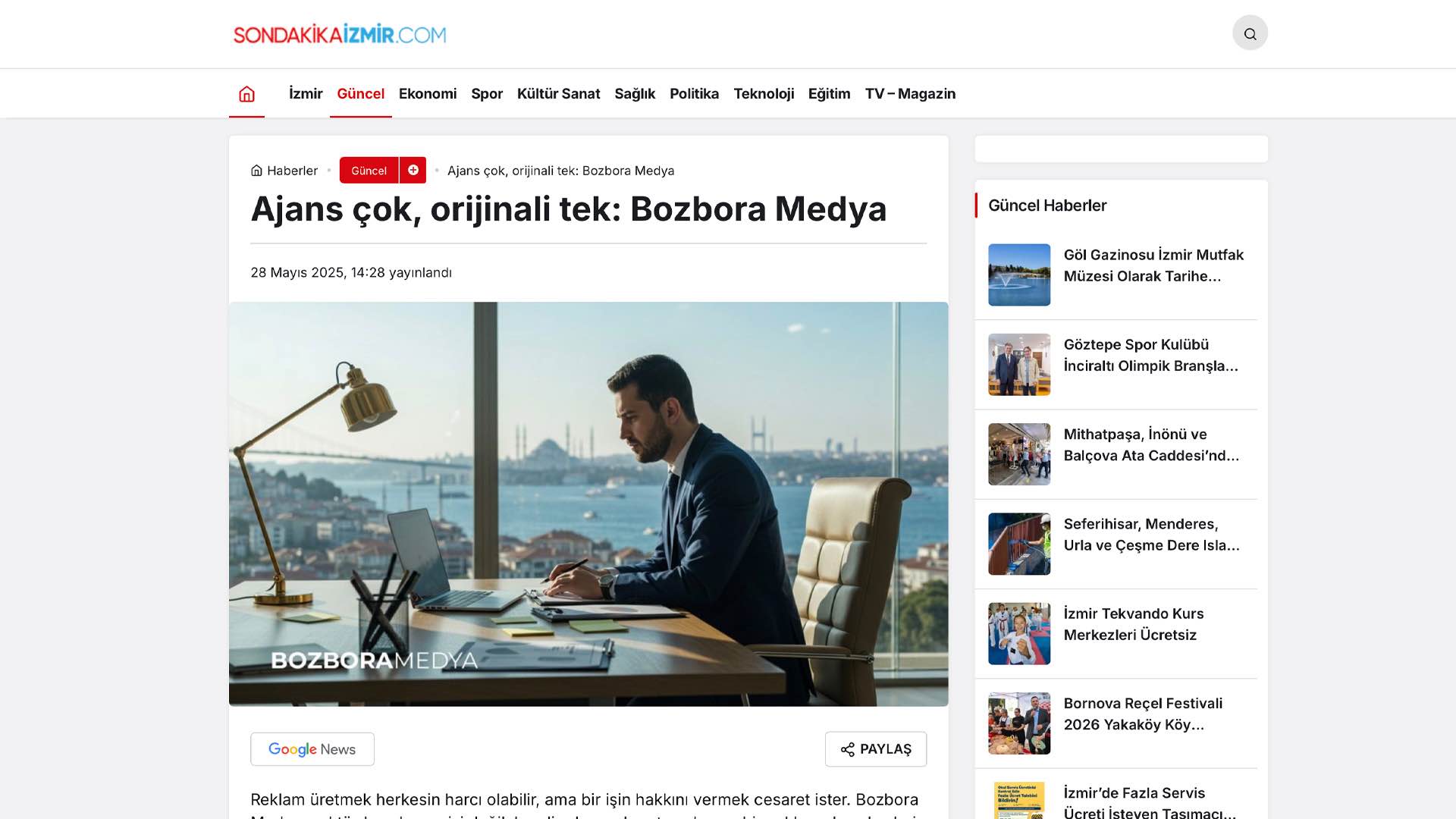Click the article title 'Ajans çok, orijinali tek'

(569, 209)
